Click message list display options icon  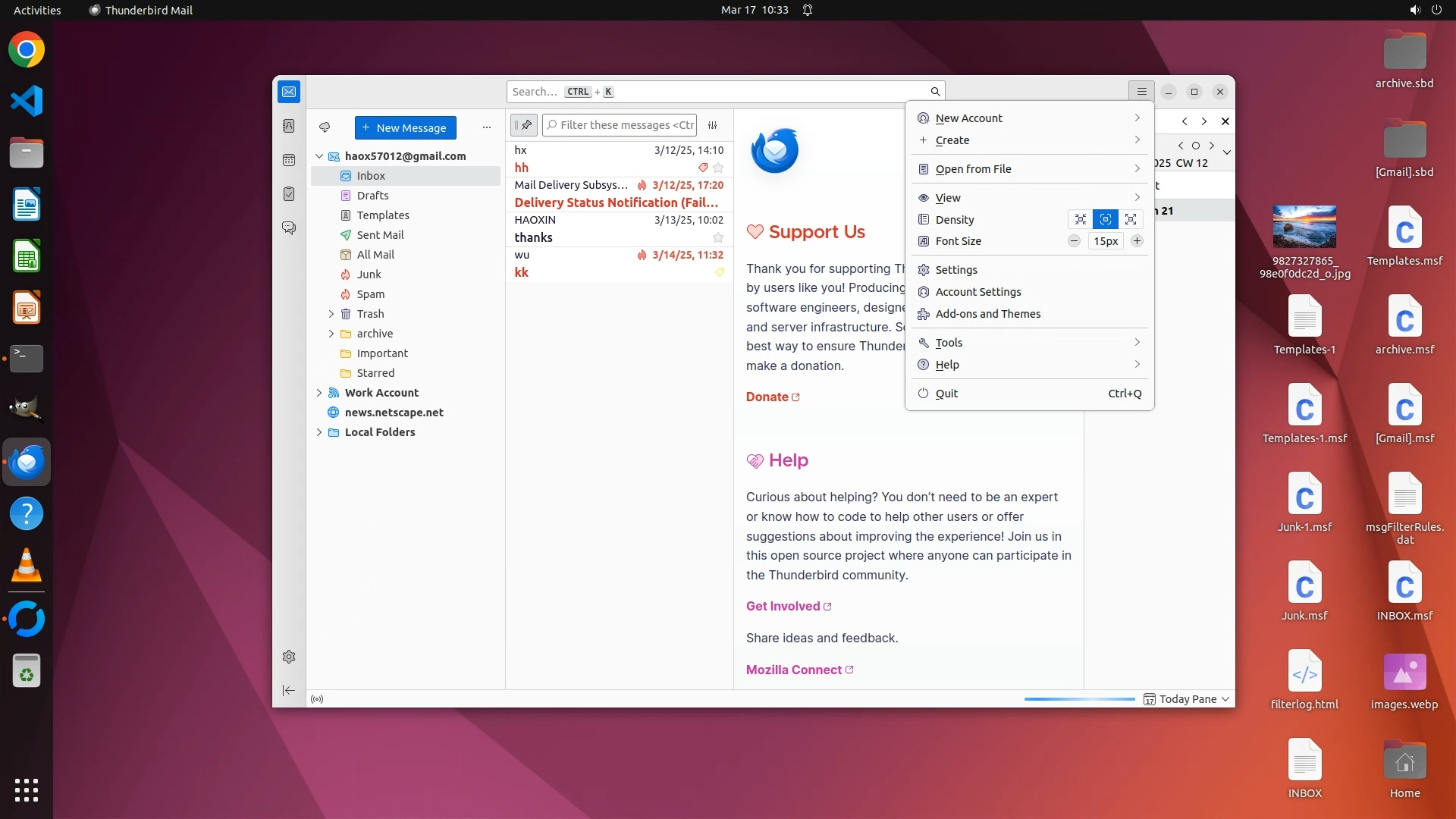[x=712, y=125]
